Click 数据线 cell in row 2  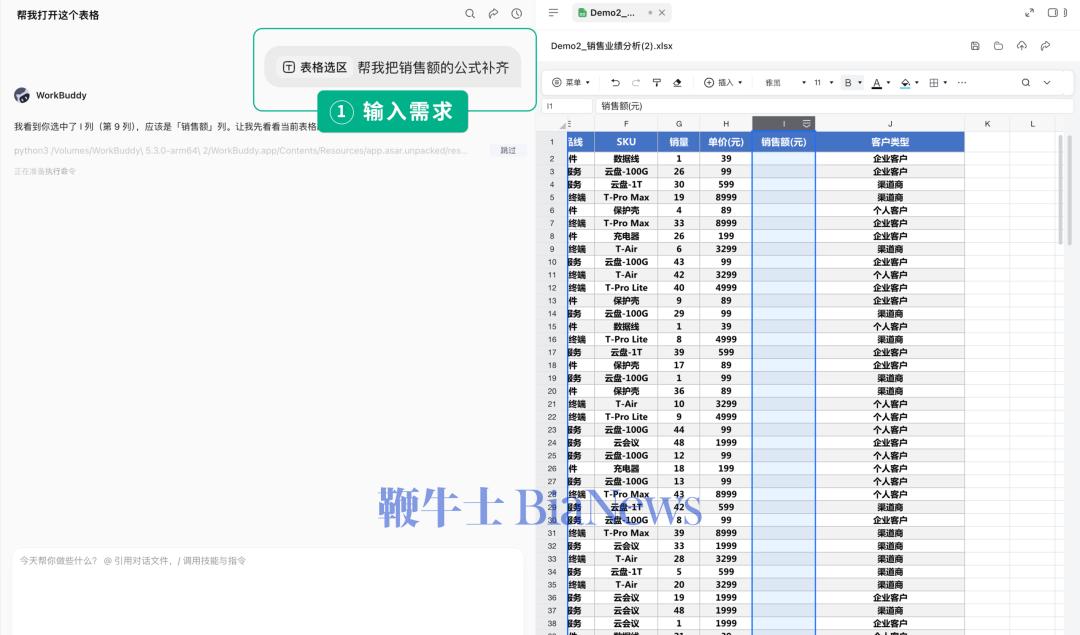pyautogui.click(x=625, y=158)
